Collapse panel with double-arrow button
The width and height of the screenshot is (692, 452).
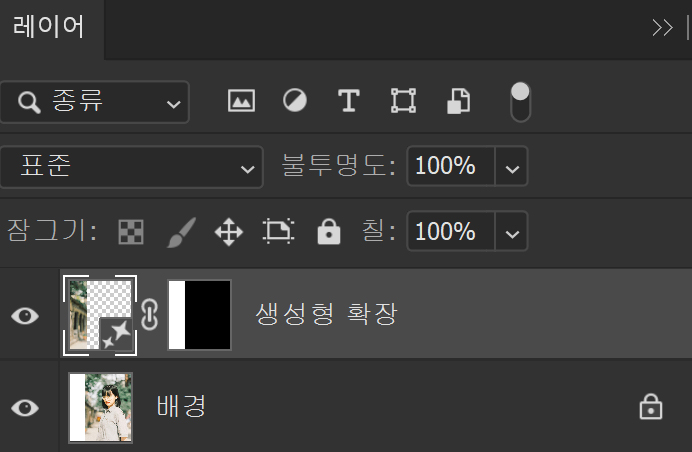[662, 27]
